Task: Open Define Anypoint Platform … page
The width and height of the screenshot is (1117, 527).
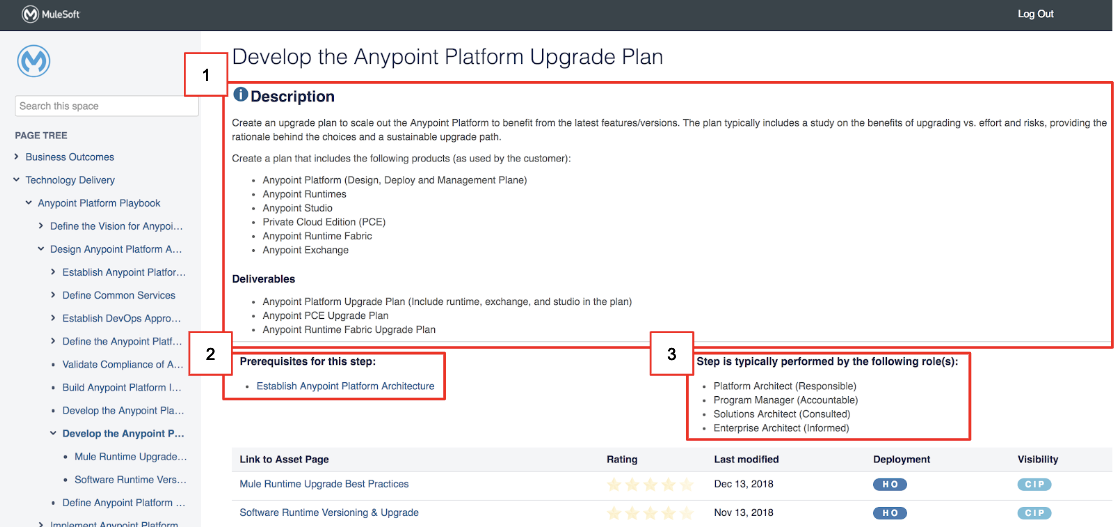Action: (x=124, y=502)
